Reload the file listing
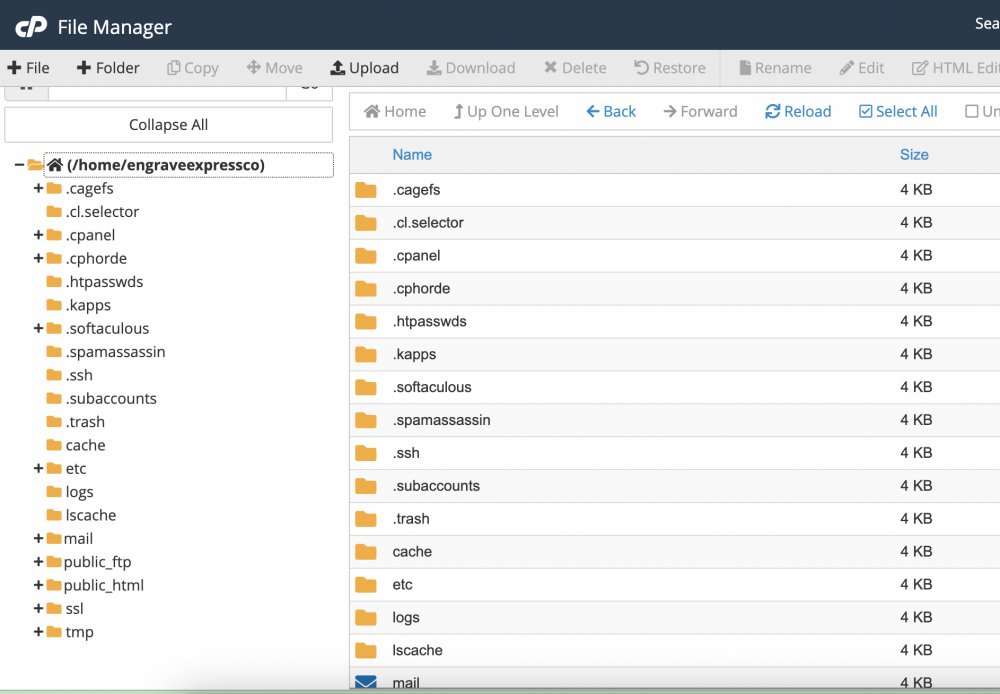 click(797, 112)
